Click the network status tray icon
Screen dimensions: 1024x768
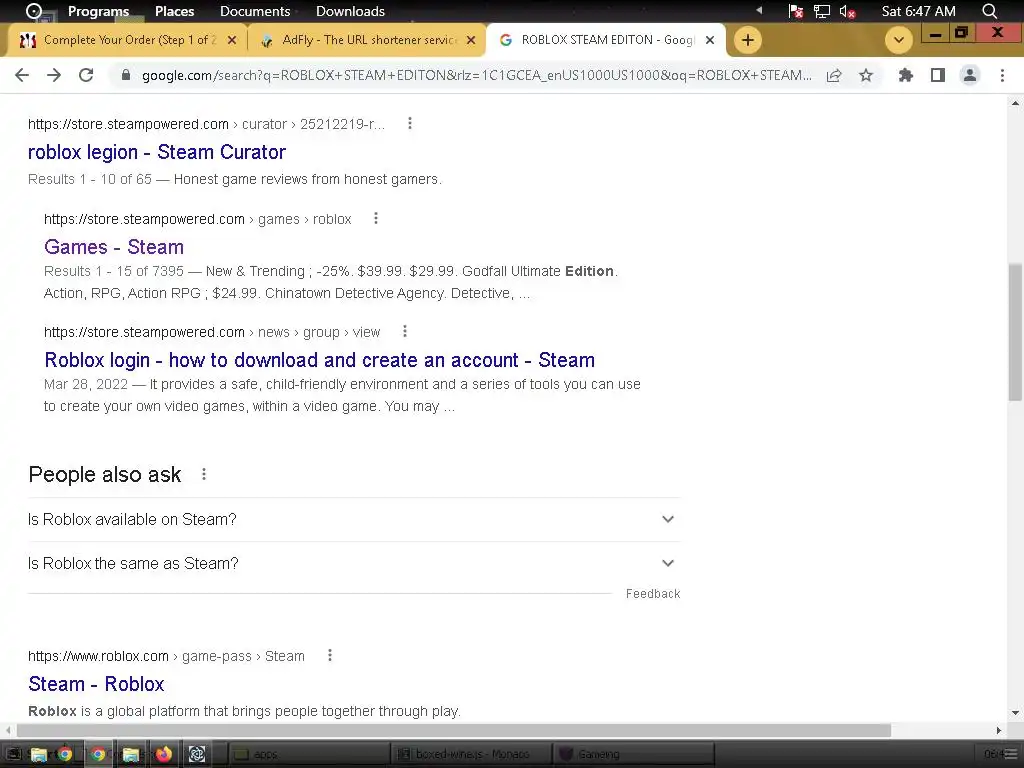pyautogui.click(x=822, y=11)
